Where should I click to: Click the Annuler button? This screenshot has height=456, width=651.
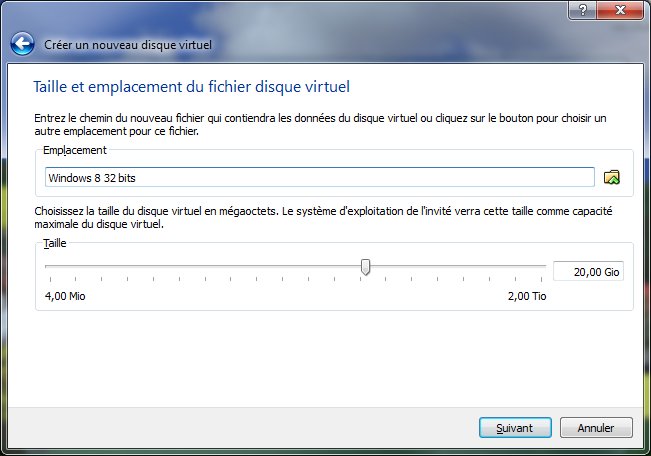[x=596, y=428]
